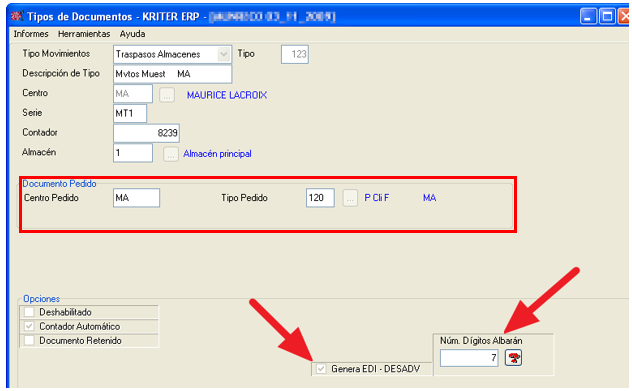This screenshot has width=632, height=391.
Task: Open the Informes menu
Action: coord(31,34)
